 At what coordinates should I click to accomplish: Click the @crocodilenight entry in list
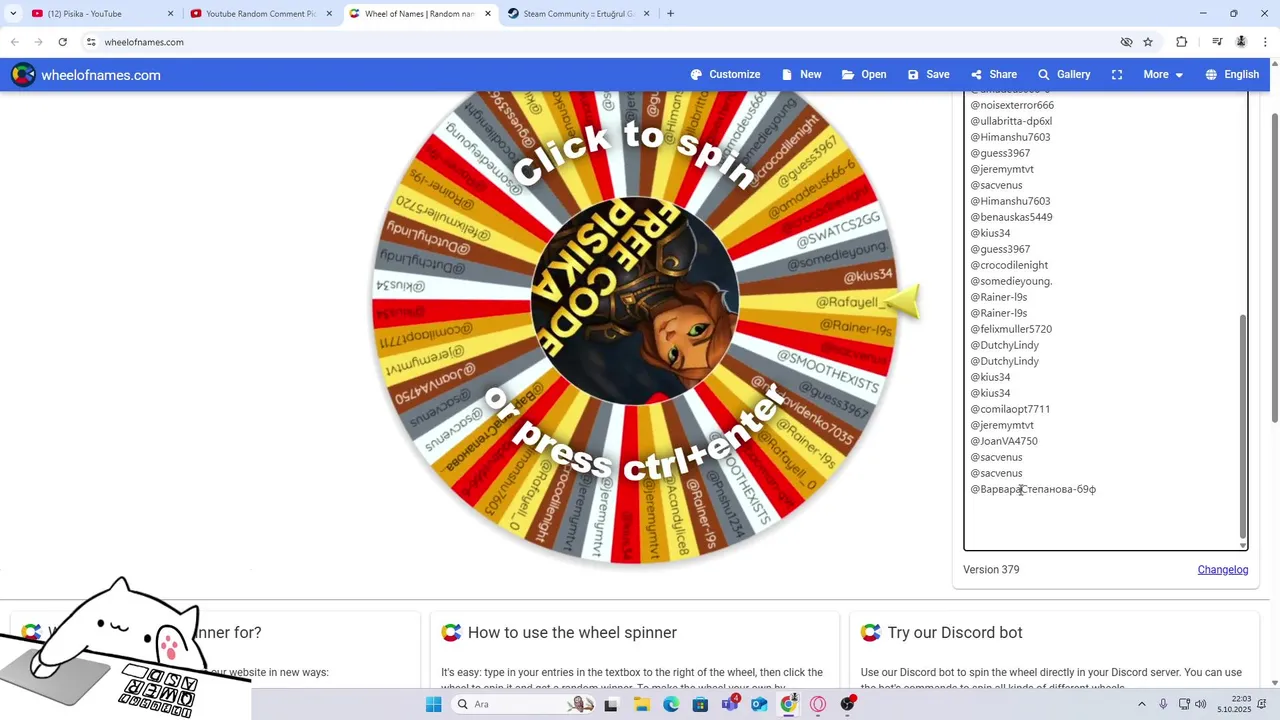click(x=1009, y=265)
